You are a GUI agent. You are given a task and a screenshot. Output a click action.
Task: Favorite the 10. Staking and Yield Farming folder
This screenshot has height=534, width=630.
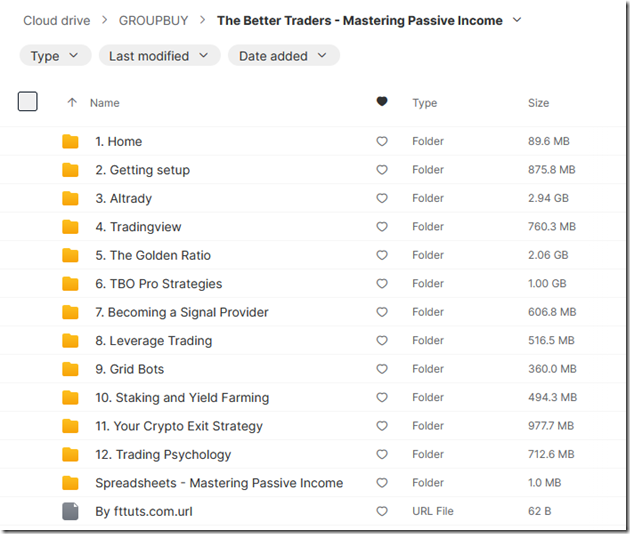pyautogui.click(x=382, y=398)
